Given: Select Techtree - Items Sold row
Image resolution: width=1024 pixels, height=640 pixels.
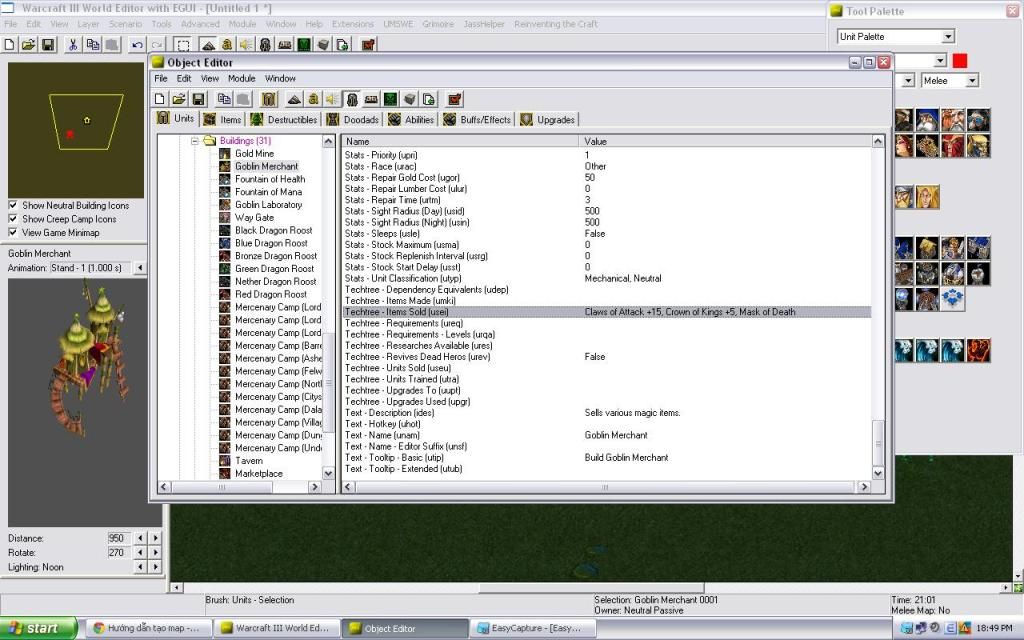Looking at the screenshot, I should (607, 312).
